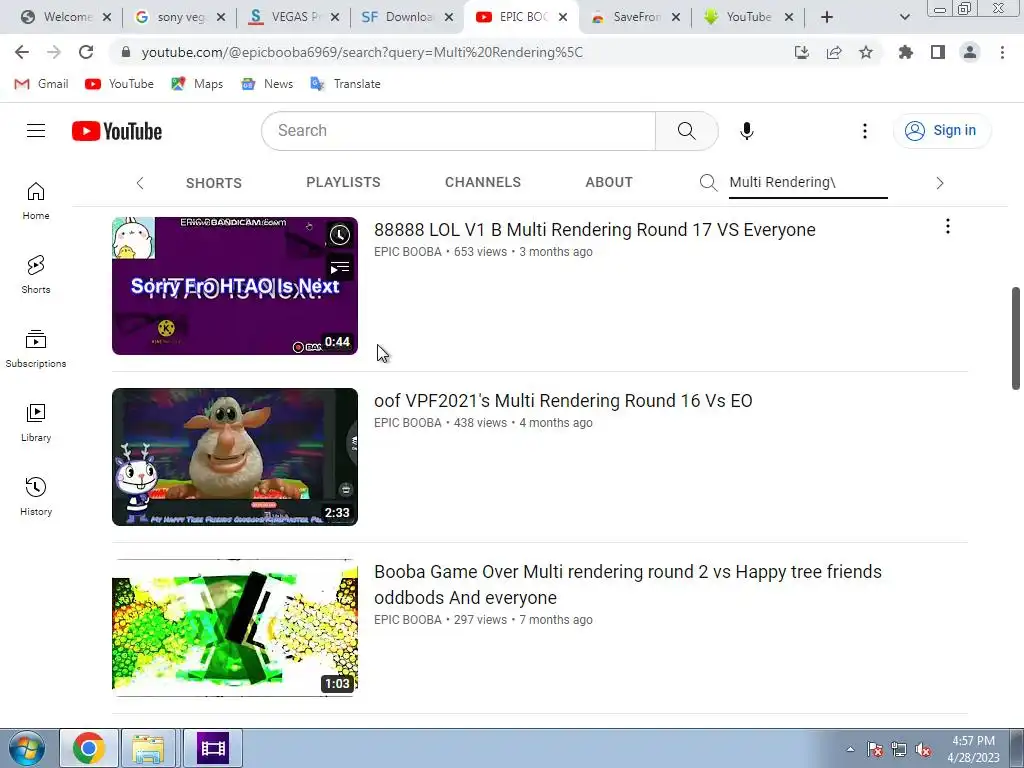
Task: Switch to the SF Download browser tab
Action: tap(407, 17)
